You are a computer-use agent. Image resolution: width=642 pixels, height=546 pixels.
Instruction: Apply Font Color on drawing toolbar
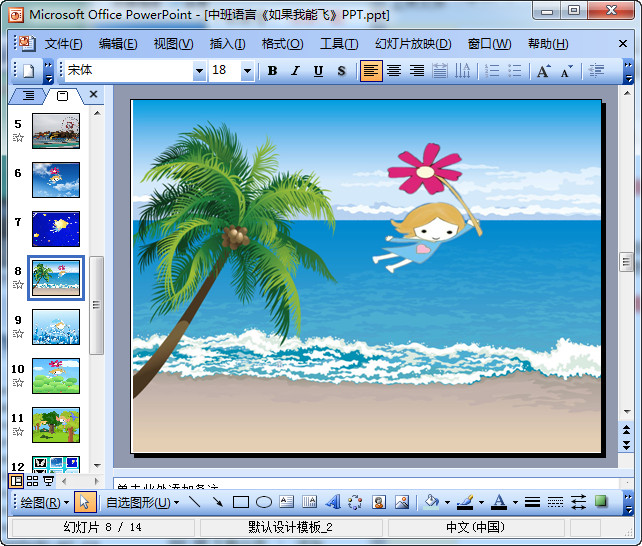(x=499, y=502)
